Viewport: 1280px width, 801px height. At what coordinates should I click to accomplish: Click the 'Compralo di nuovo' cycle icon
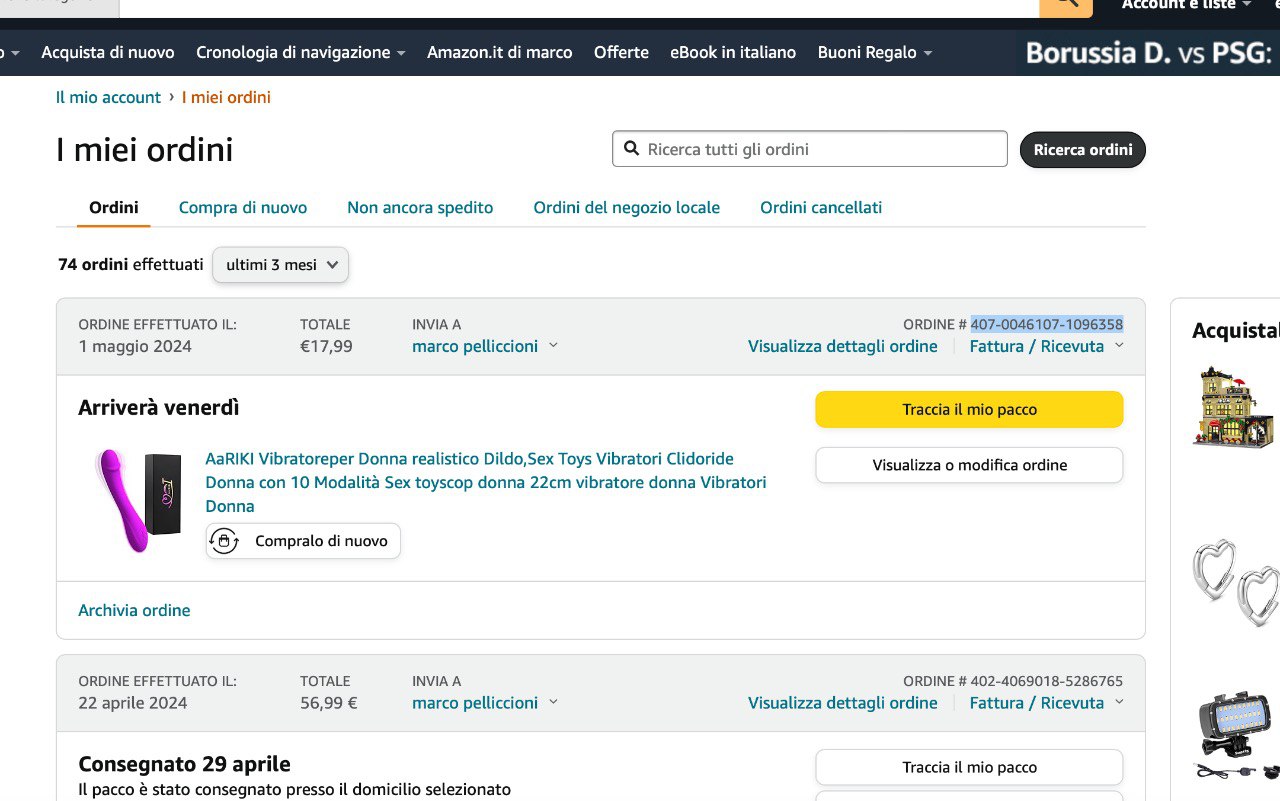(x=224, y=541)
